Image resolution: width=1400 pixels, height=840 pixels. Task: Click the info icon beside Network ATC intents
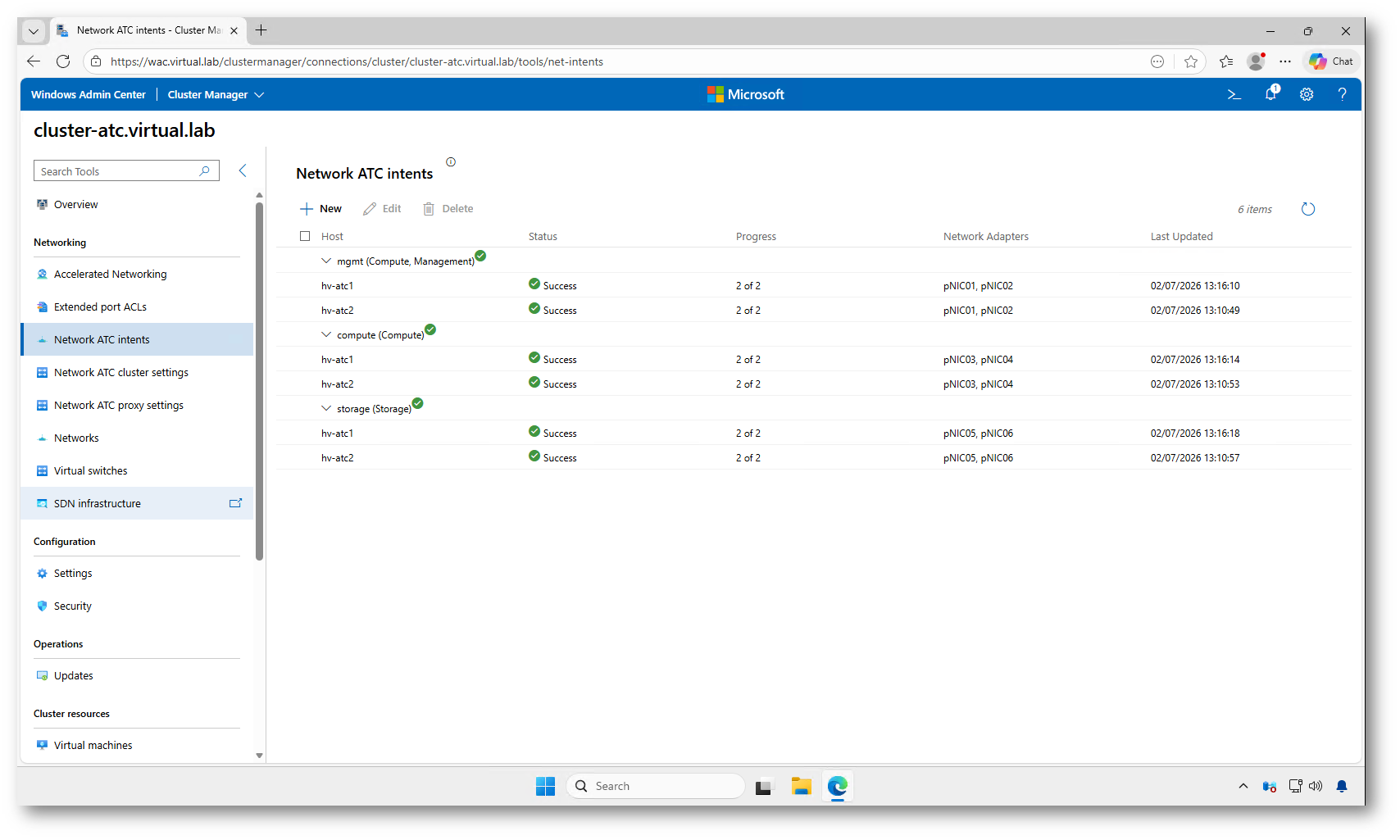[451, 162]
